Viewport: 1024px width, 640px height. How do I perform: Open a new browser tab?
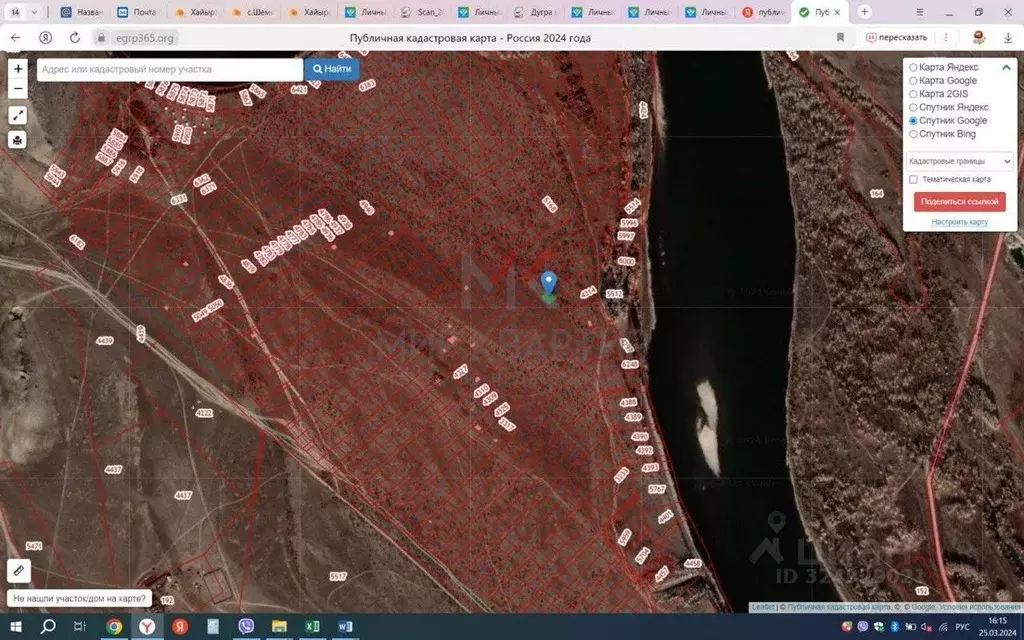click(x=865, y=12)
